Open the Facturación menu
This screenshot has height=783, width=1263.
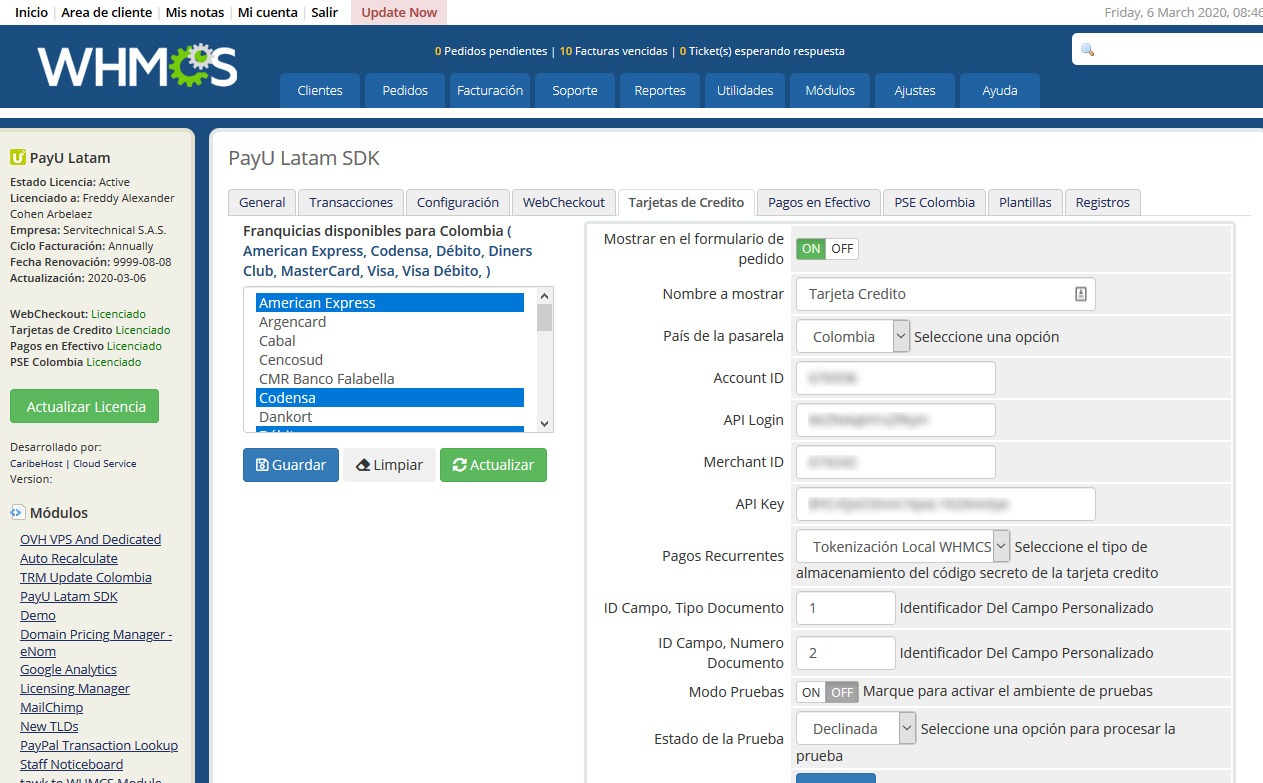click(490, 90)
